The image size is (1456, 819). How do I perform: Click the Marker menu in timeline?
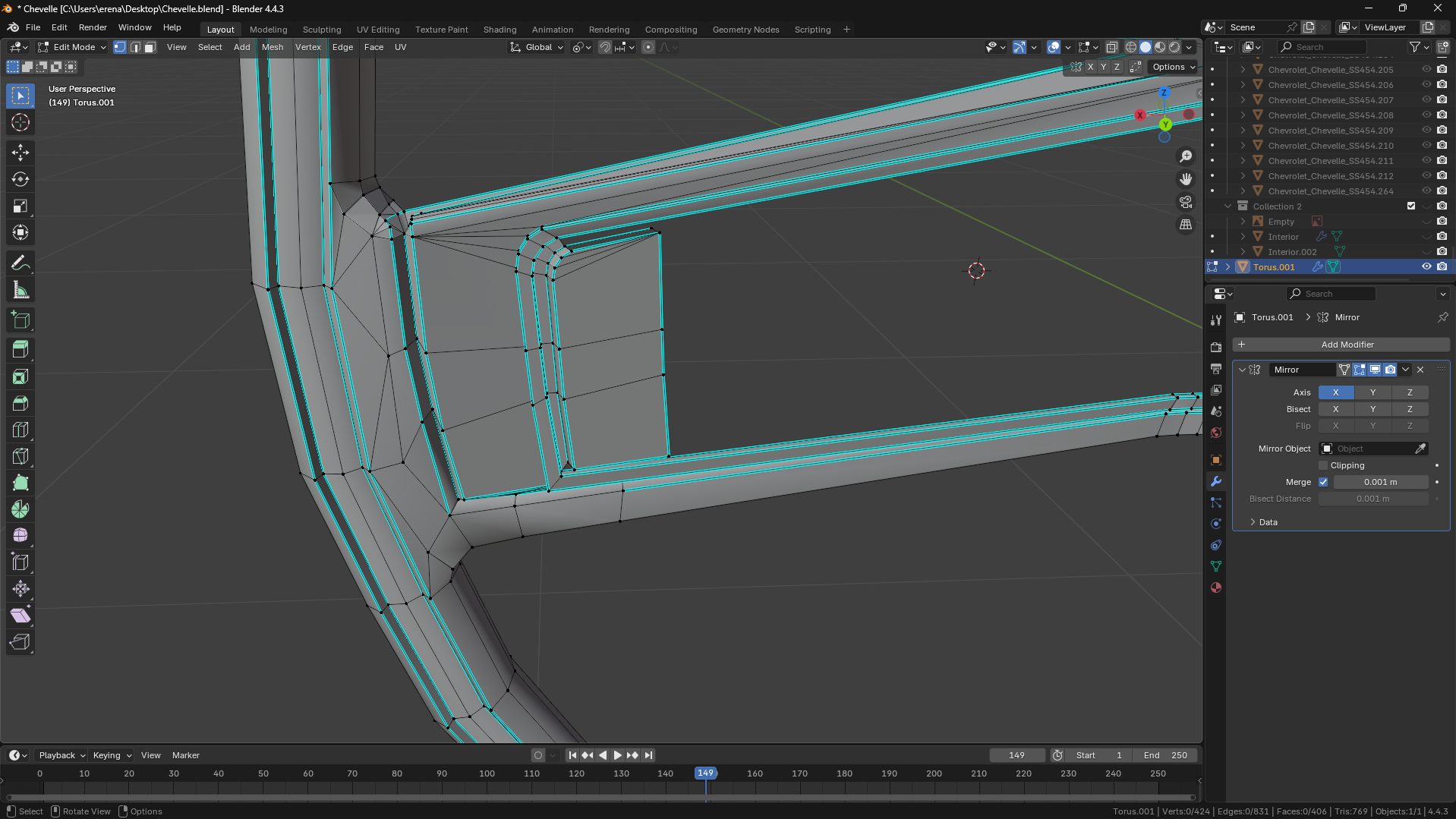click(x=186, y=755)
